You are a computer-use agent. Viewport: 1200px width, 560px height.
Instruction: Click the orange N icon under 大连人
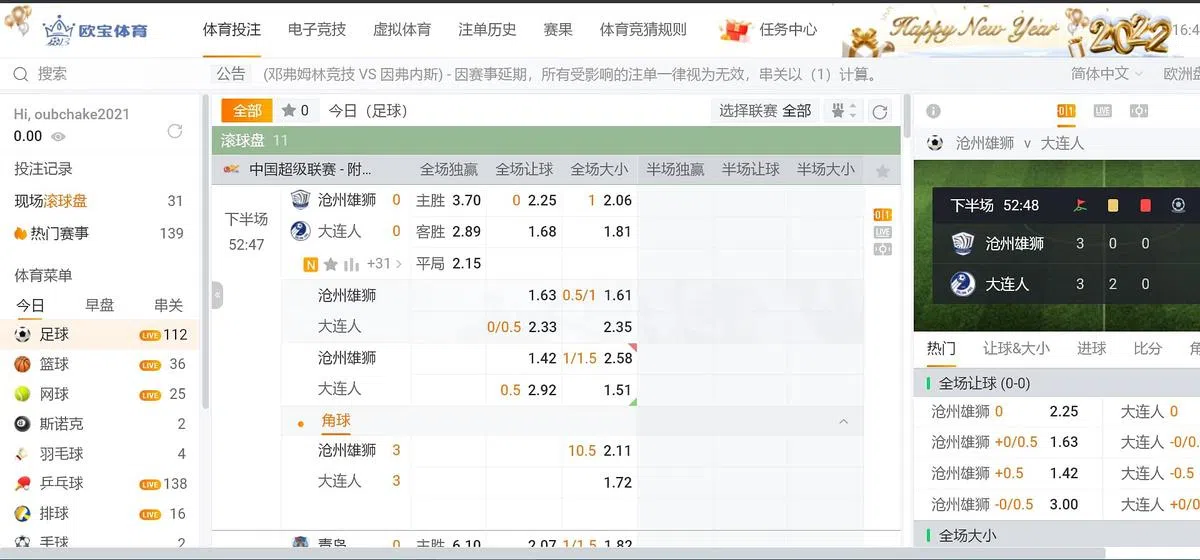coord(310,264)
